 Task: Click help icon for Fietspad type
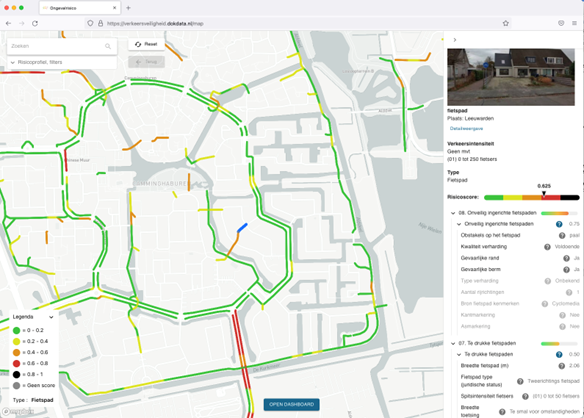[x=520, y=381]
